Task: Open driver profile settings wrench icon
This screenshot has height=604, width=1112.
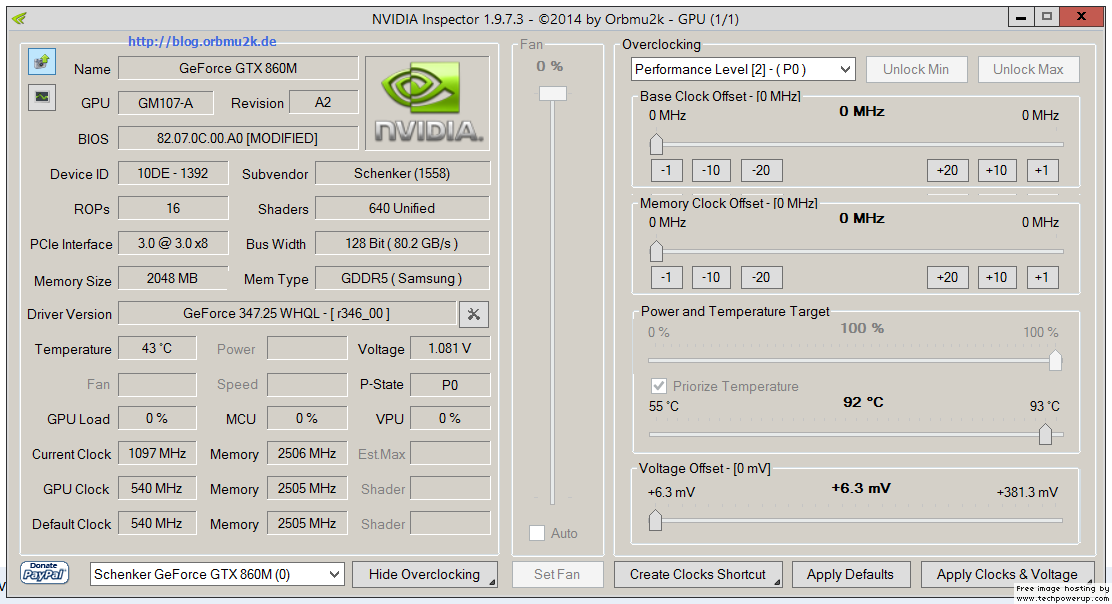Action: (x=474, y=314)
